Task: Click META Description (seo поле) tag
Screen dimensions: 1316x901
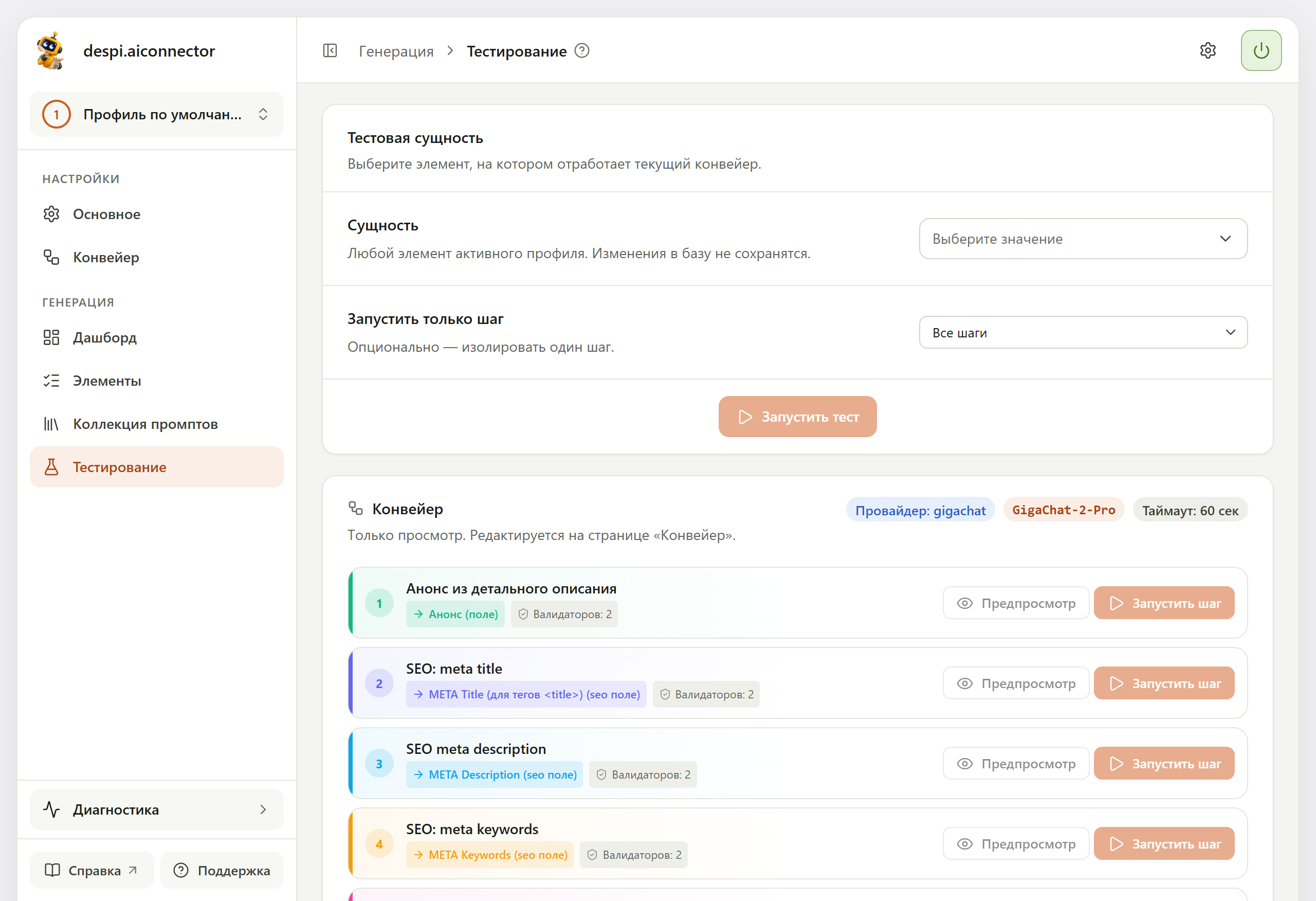Action: coord(495,774)
